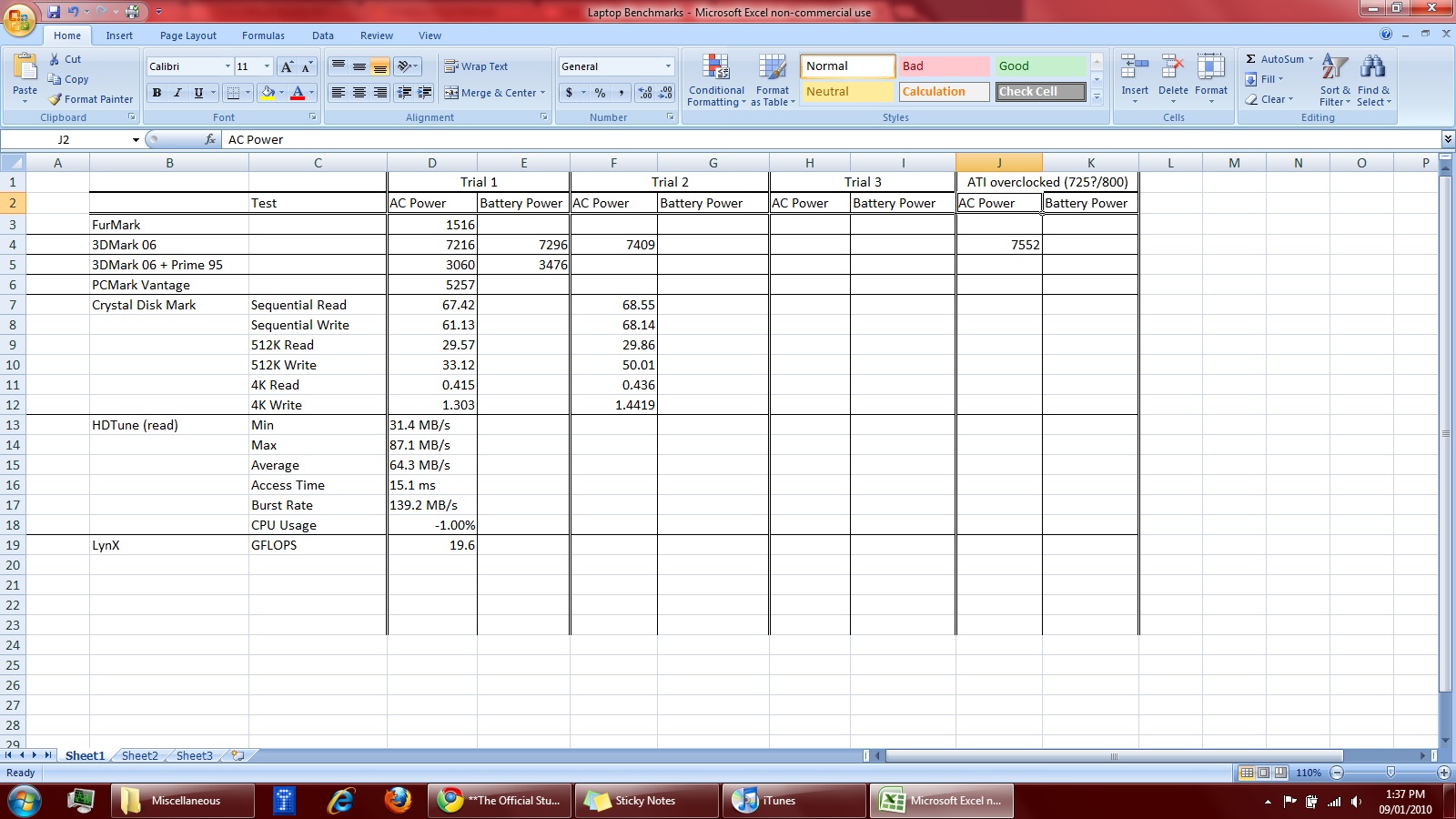The width and height of the screenshot is (1456, 819).
Task: Increase font size with the Grow Font icon
Action: tap(287, 66)
